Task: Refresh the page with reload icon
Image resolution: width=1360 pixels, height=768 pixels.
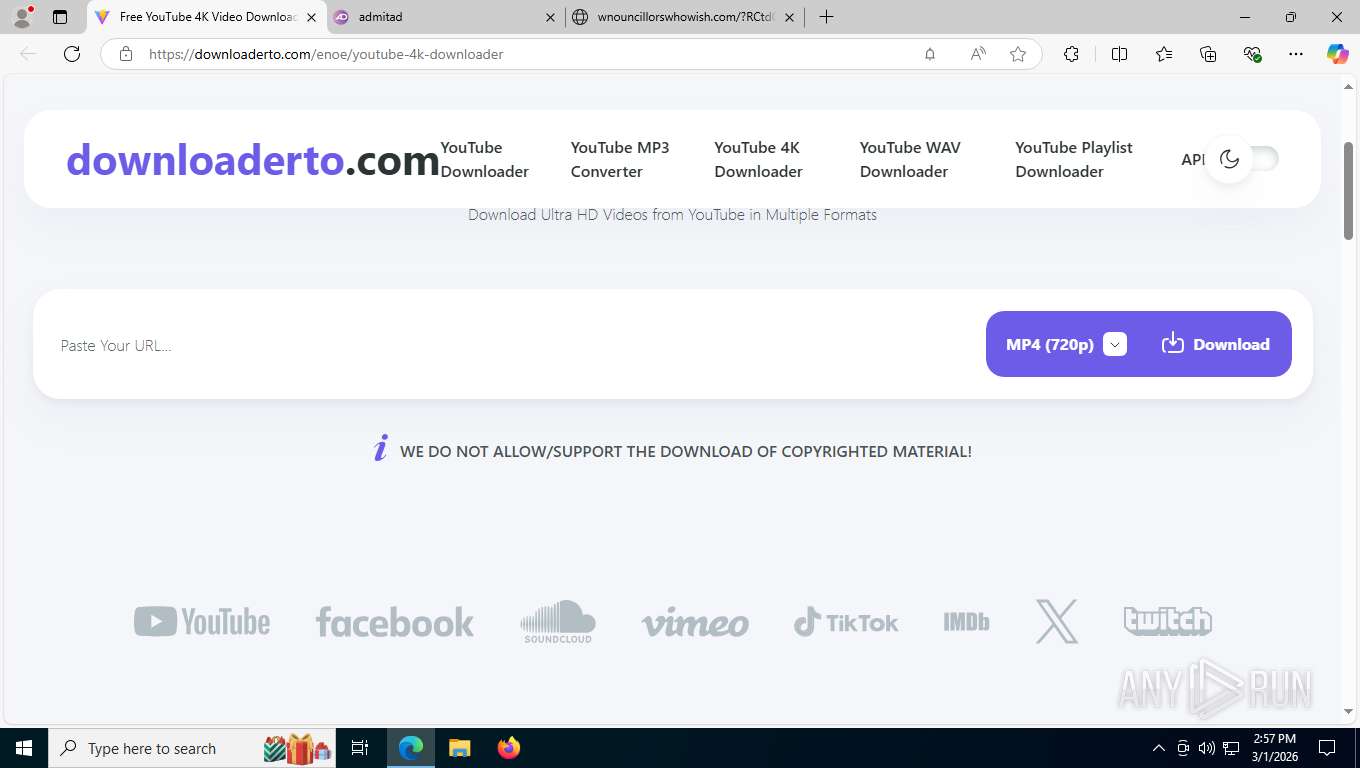Action: (72, 54)
